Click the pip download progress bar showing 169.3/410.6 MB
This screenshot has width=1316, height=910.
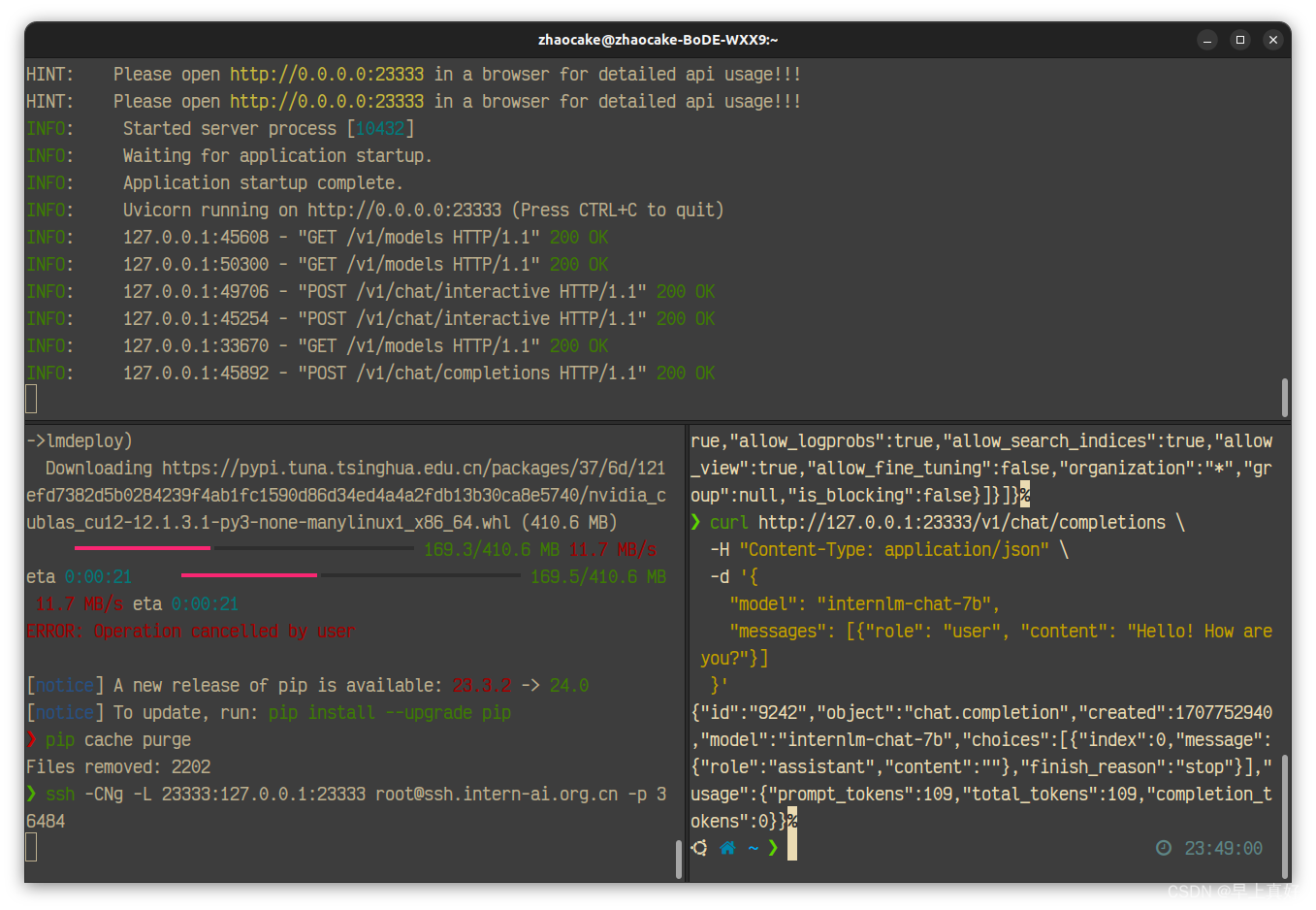point(244,548)
